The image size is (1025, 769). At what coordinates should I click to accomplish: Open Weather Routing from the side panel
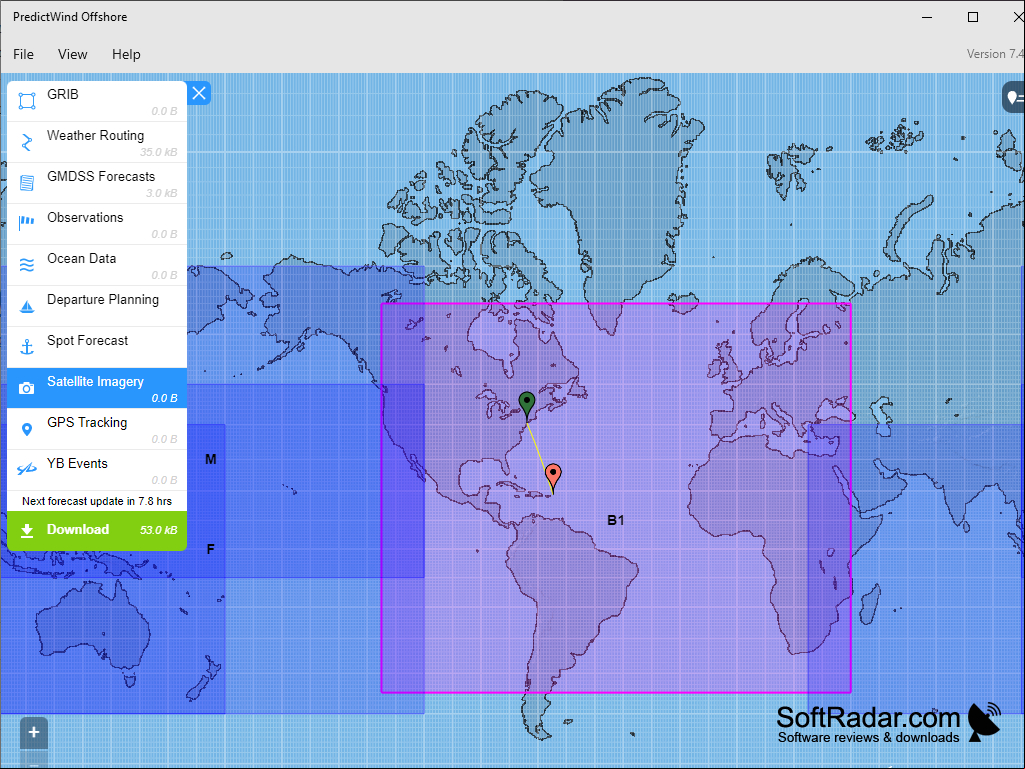point(97,142)
